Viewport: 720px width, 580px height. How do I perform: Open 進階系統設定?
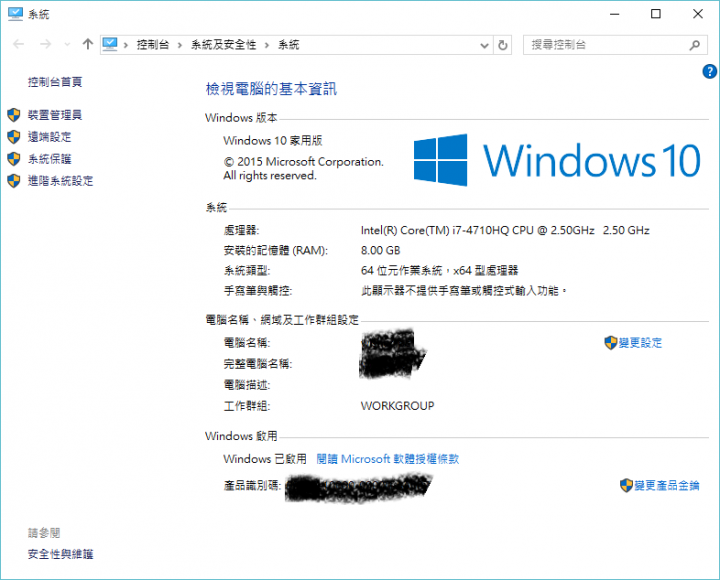click(60, 181)
